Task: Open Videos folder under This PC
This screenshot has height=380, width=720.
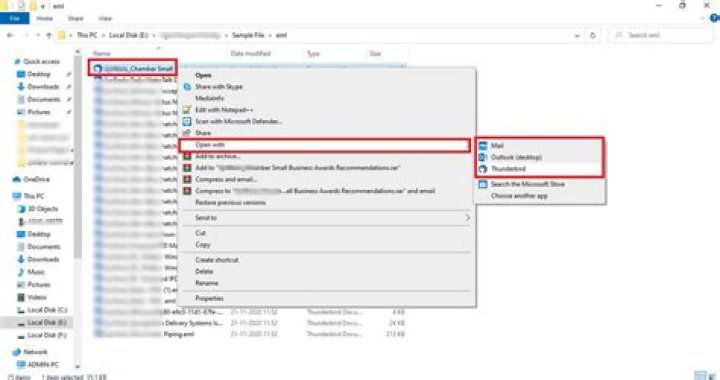Action: [x=37, y=297]
